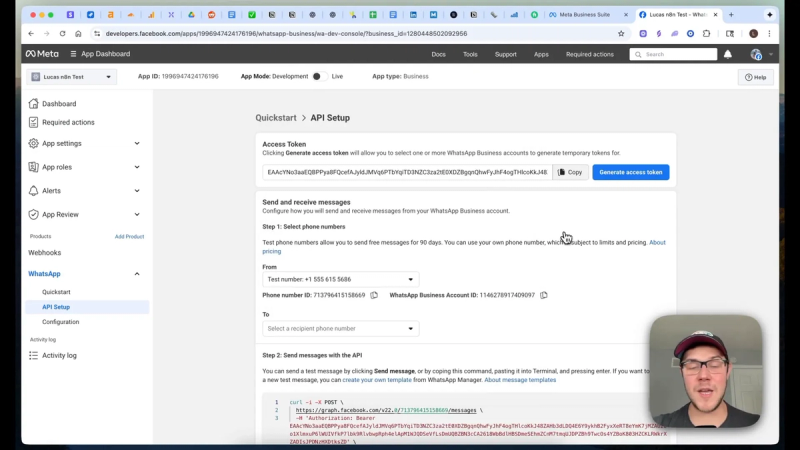
Task: Open the From test number dropdown
Action: [340, 280]
